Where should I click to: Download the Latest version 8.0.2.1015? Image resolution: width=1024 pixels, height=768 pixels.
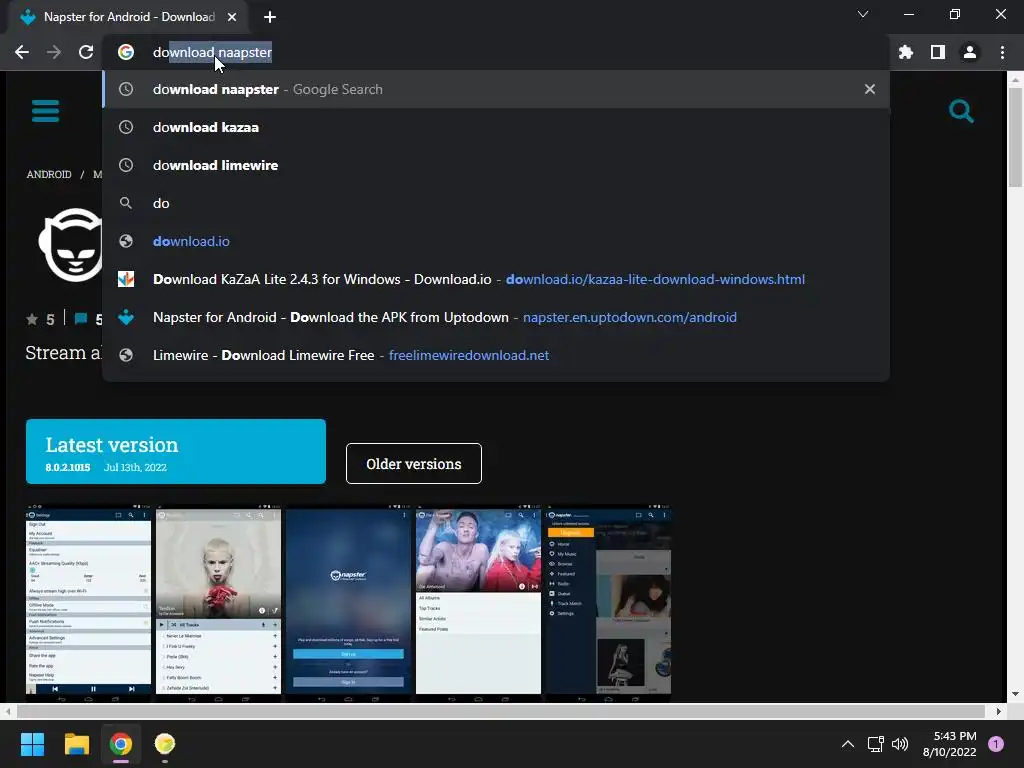coord(176,451)
